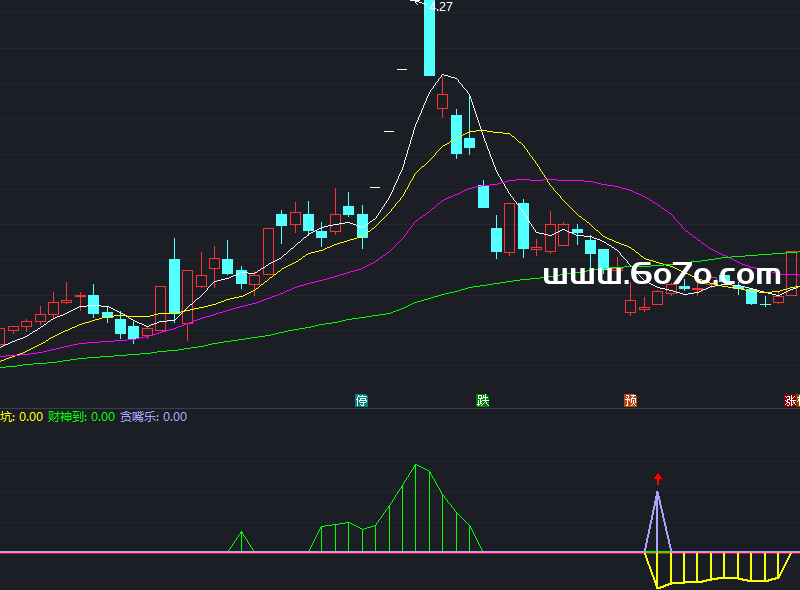Click the small green triangle in indicator panel
The height and width of the screenshot is (590, 800).
[240, 543]
